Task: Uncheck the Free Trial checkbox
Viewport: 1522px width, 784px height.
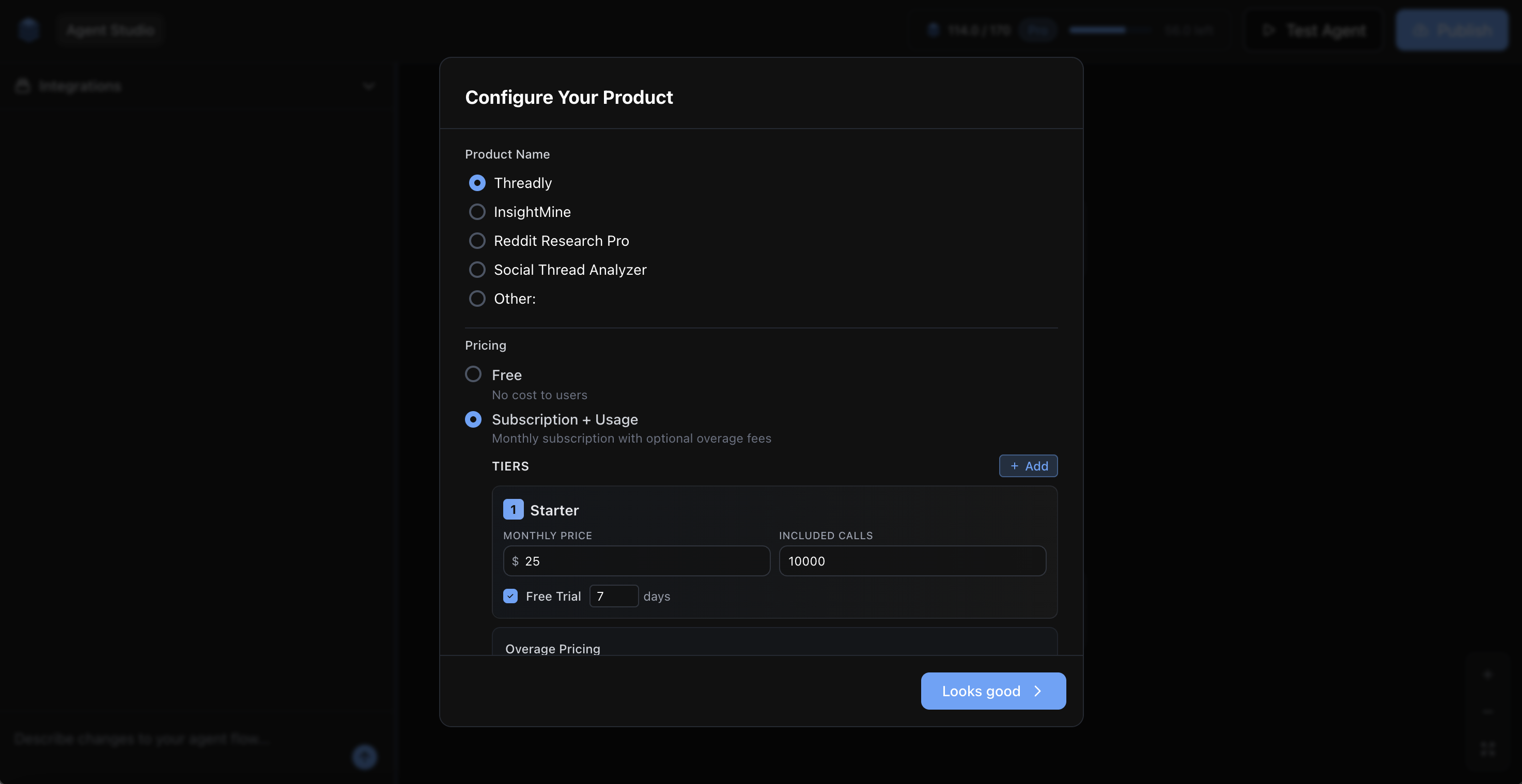Action: [x=510, y=595]
